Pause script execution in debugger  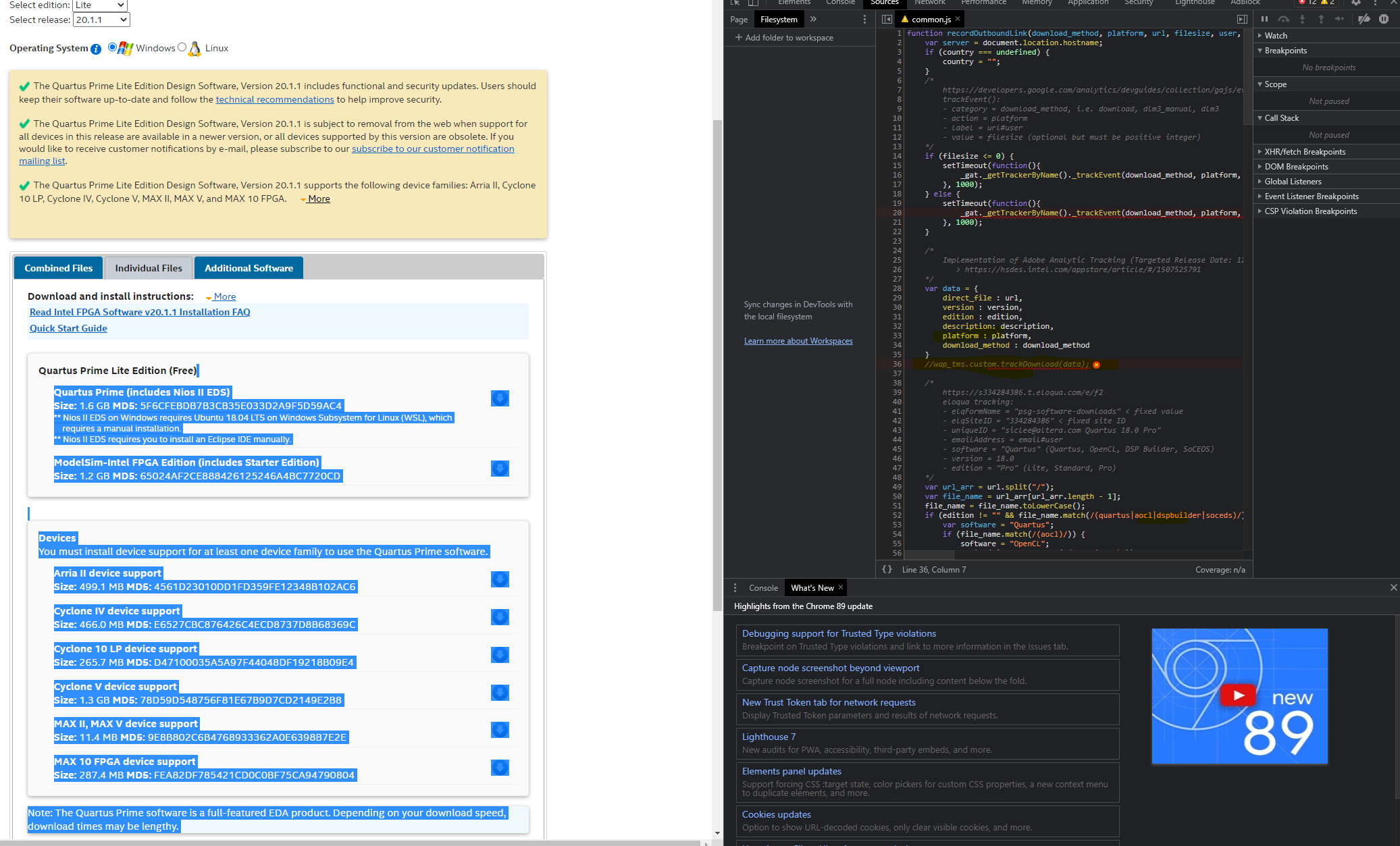[1265, 19]
